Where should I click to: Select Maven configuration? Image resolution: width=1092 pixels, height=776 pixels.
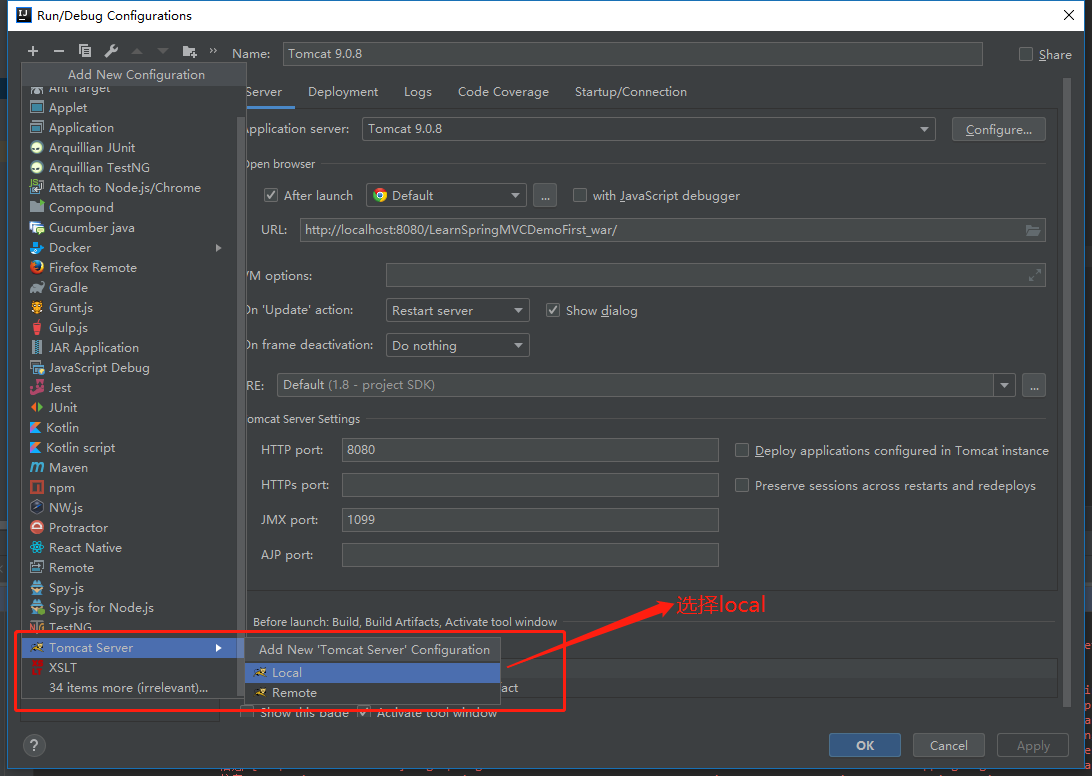pyautogui.click(x=130, y=467)
